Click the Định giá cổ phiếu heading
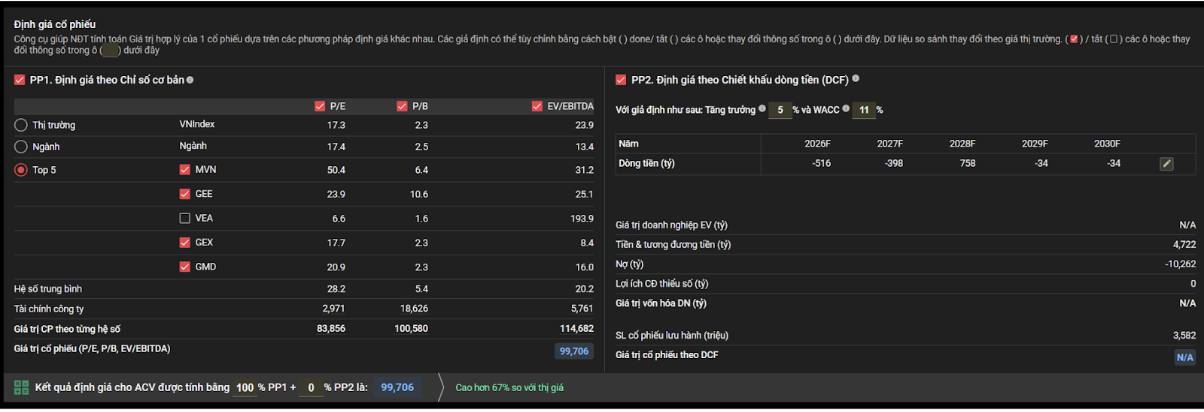The height and width of the screenshot is (412, 1204). point(56,24)
